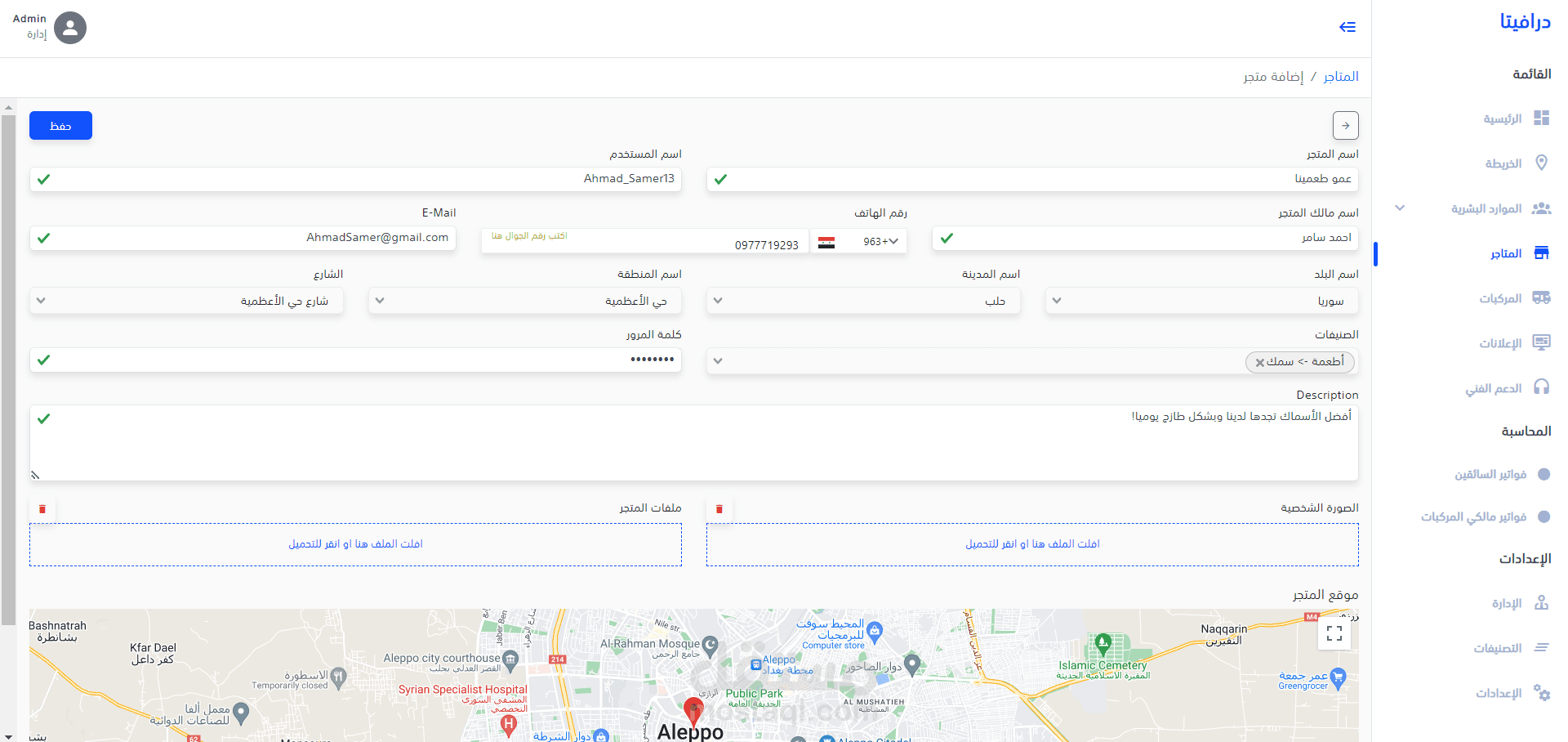This screenshot has width=1568, height=742.
Task: Go to المركبات in the sidebar
Action: [1501, 299]
